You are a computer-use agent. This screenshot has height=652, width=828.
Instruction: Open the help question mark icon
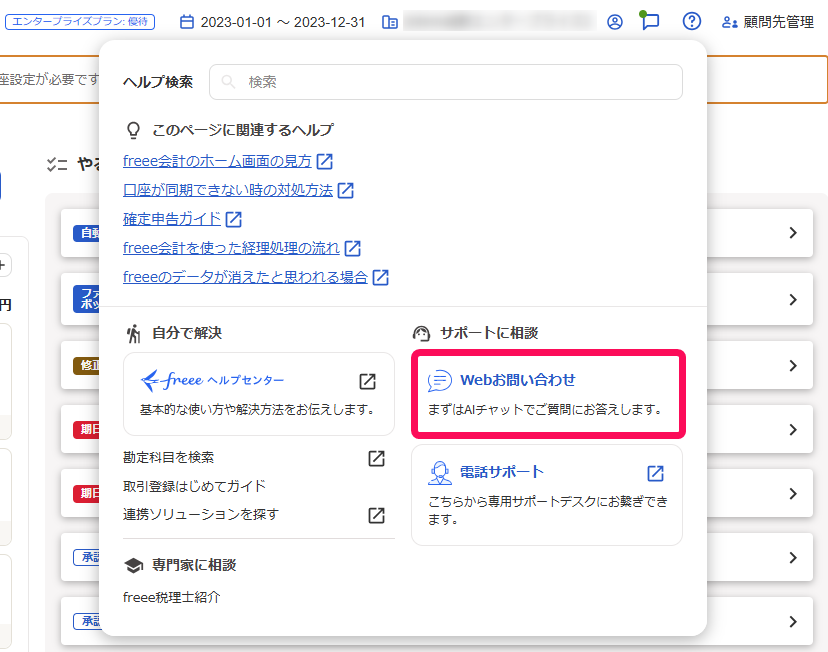(x=691, y=21)
